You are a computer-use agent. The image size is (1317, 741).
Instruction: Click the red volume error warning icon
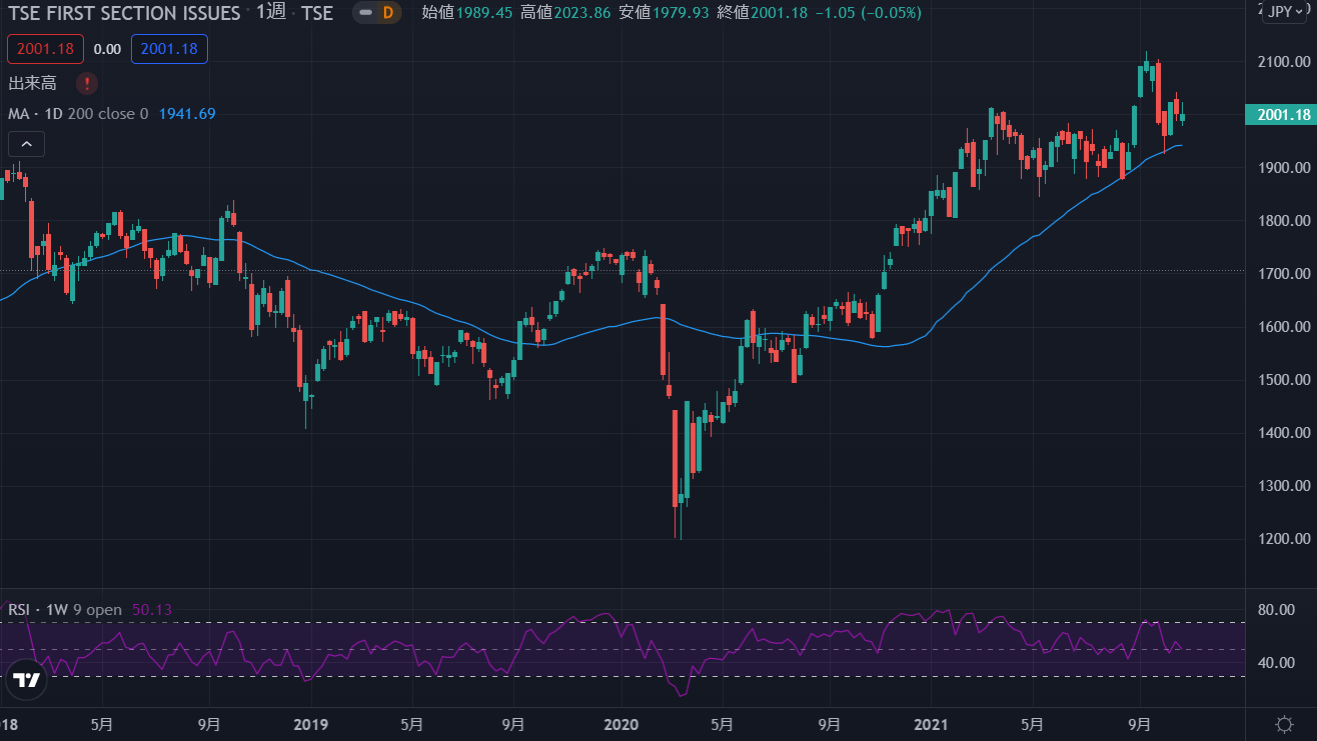point(88,83)
